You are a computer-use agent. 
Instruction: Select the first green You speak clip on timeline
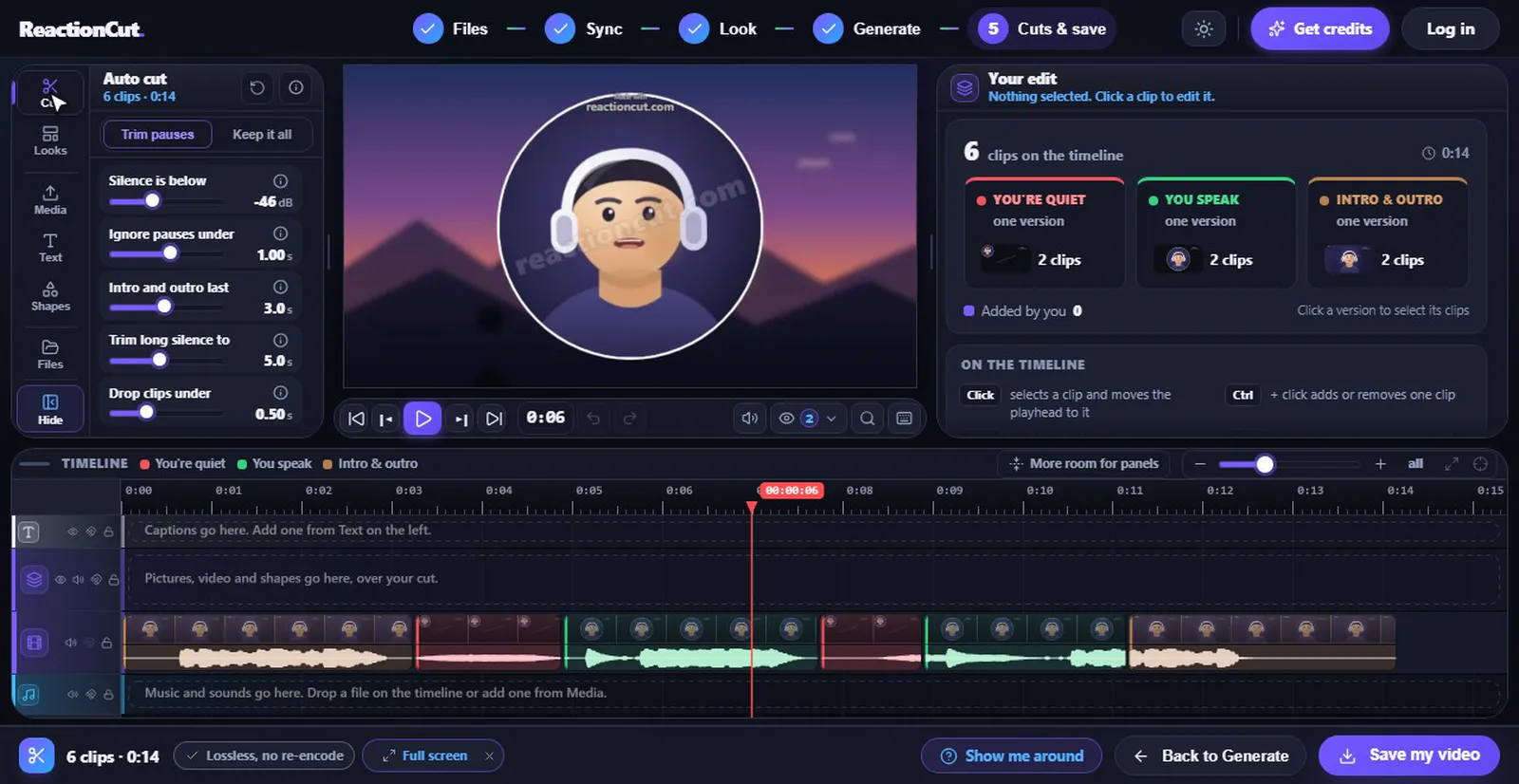coord(690,643)
